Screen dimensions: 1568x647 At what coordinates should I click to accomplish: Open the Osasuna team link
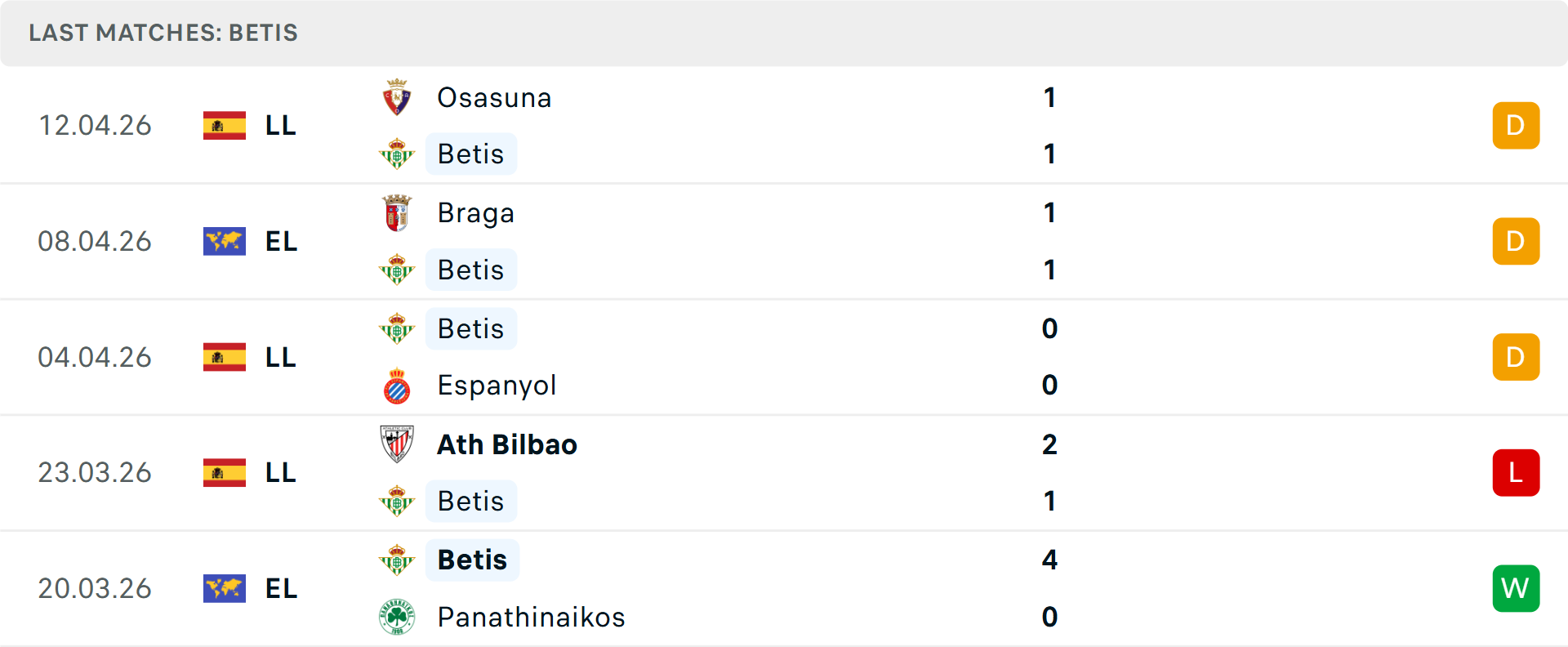click(494, 98)
